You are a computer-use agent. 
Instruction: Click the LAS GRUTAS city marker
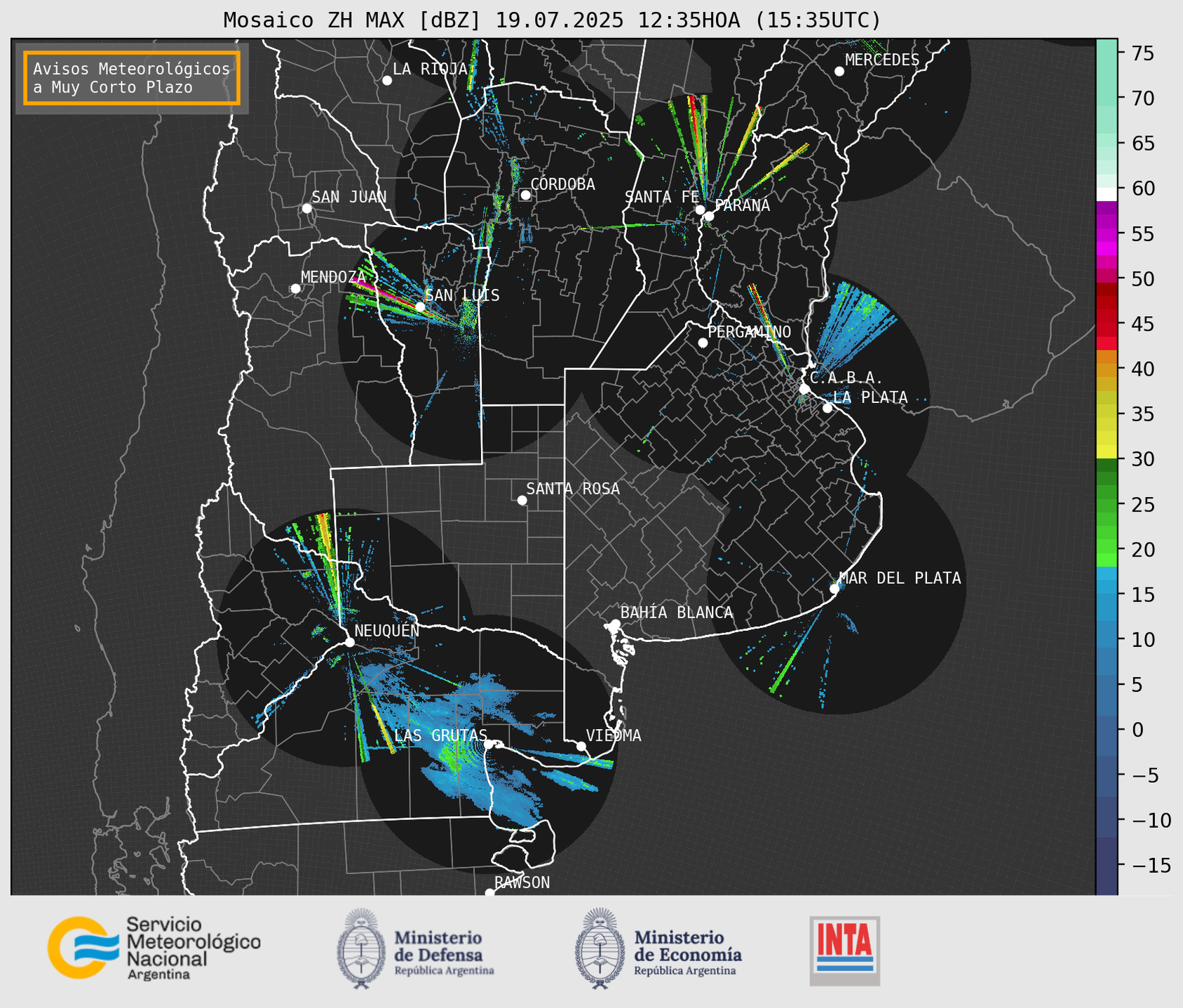click(489, 744)
